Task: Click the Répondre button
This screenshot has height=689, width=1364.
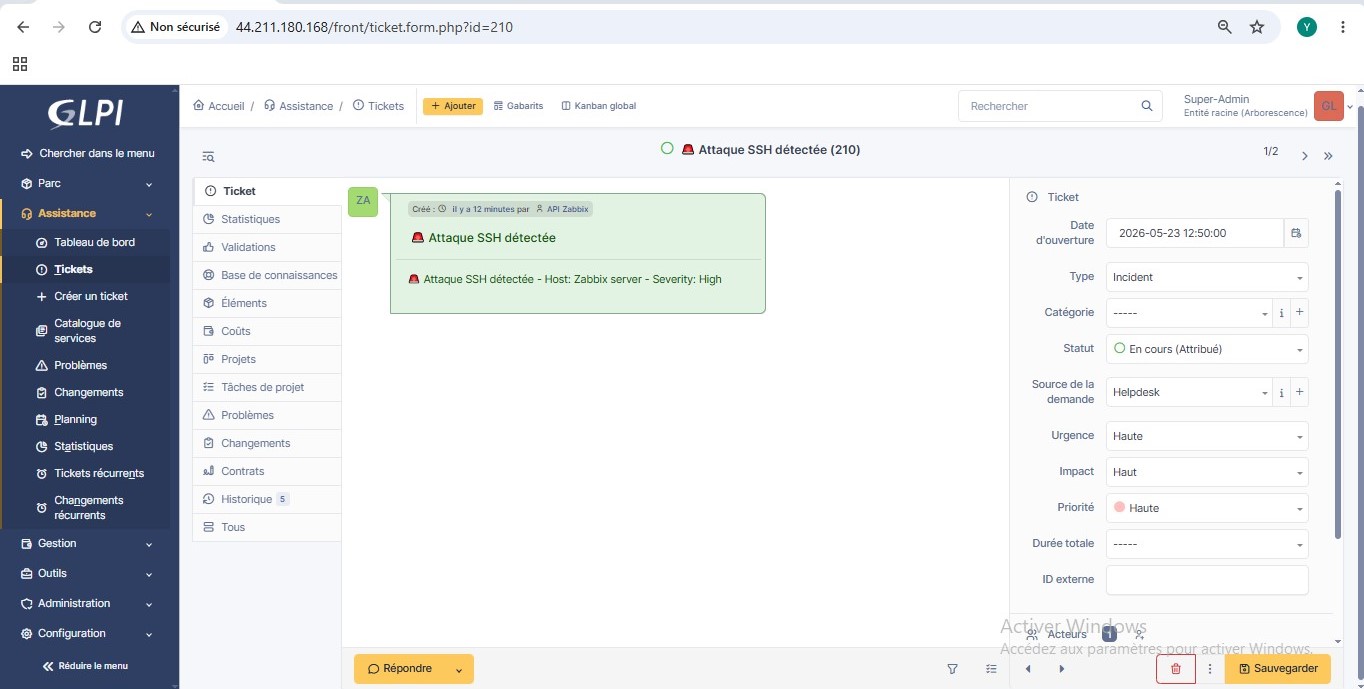Action: point(400,669)
